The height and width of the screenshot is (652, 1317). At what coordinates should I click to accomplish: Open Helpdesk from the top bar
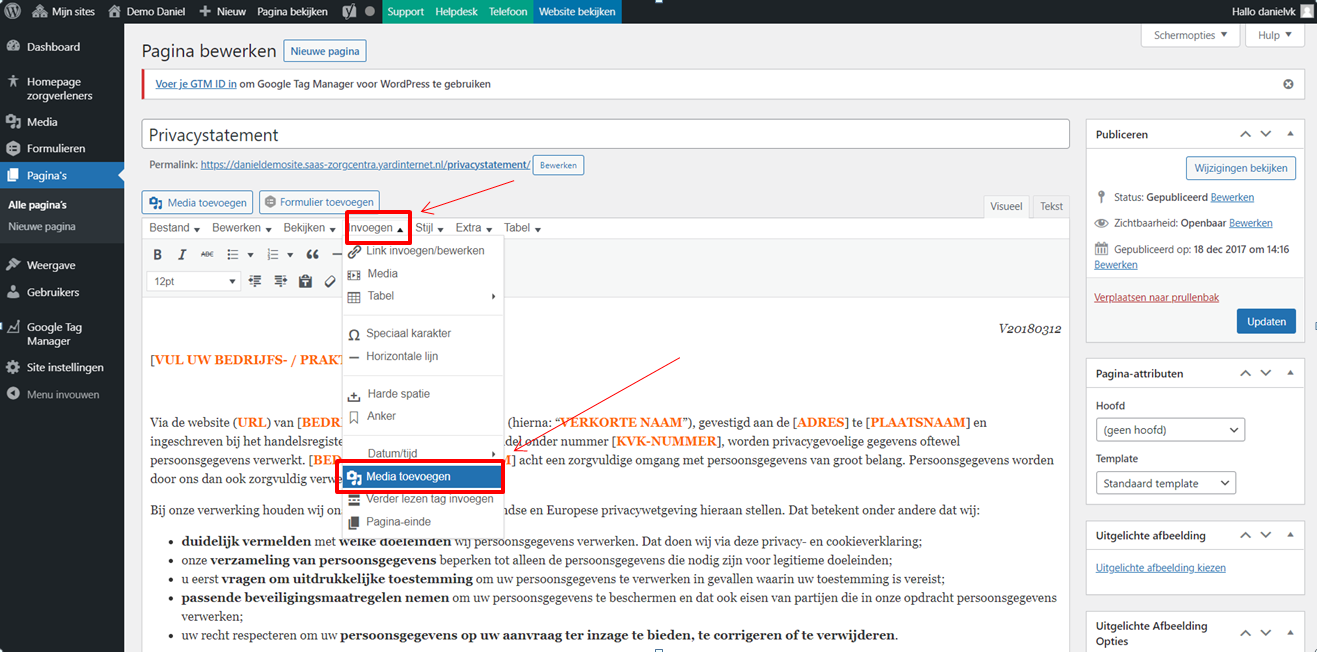pyautogui.click(x=456, y=11)
